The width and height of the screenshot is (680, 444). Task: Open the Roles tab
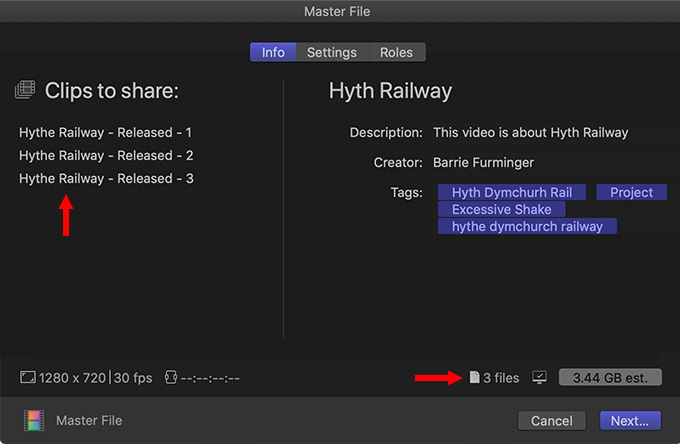tap(396, 52)
